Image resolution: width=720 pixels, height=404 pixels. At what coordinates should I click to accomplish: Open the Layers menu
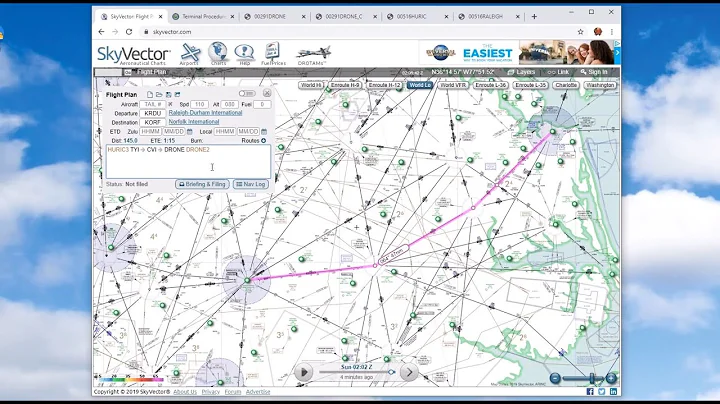[521, 72]
